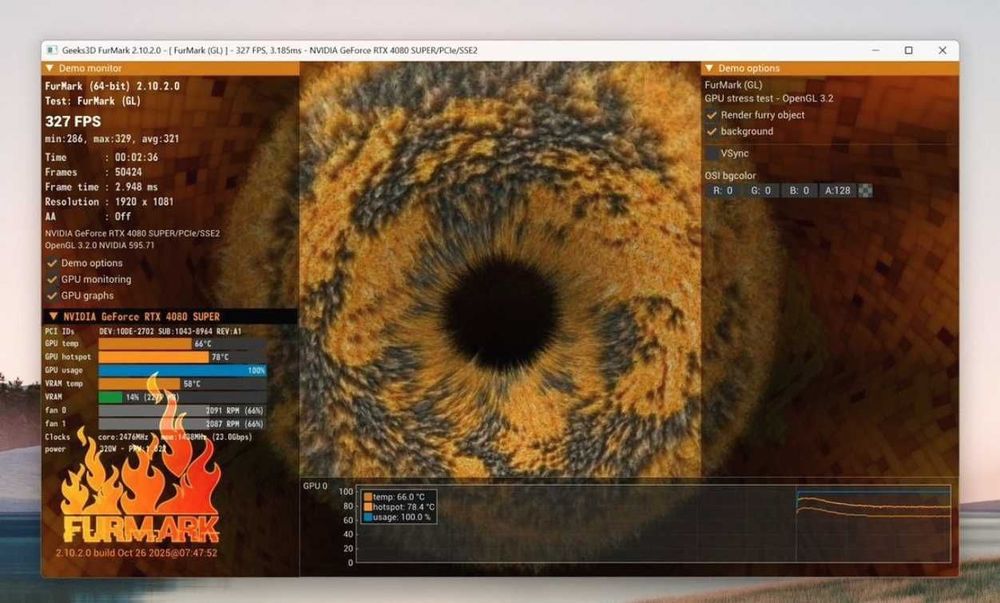1000x603 pixels.
Task: Click the fan 1 RPM bar
Action: coord(182,424)
